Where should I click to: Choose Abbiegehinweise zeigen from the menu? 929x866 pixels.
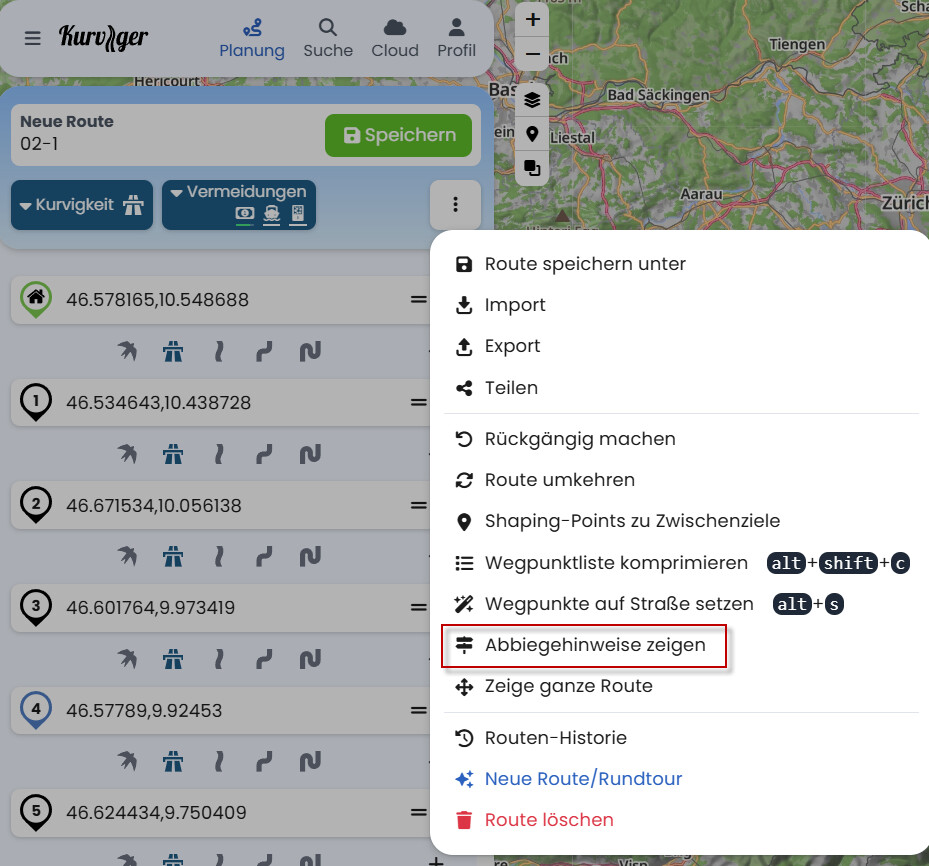pyautogui.click(x=595, y=646)
